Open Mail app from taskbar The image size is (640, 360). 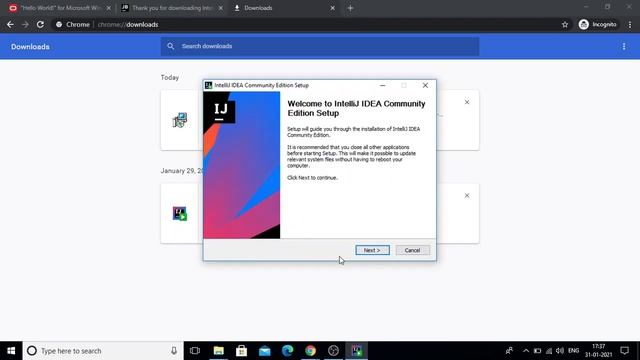(x=264, y=351)
